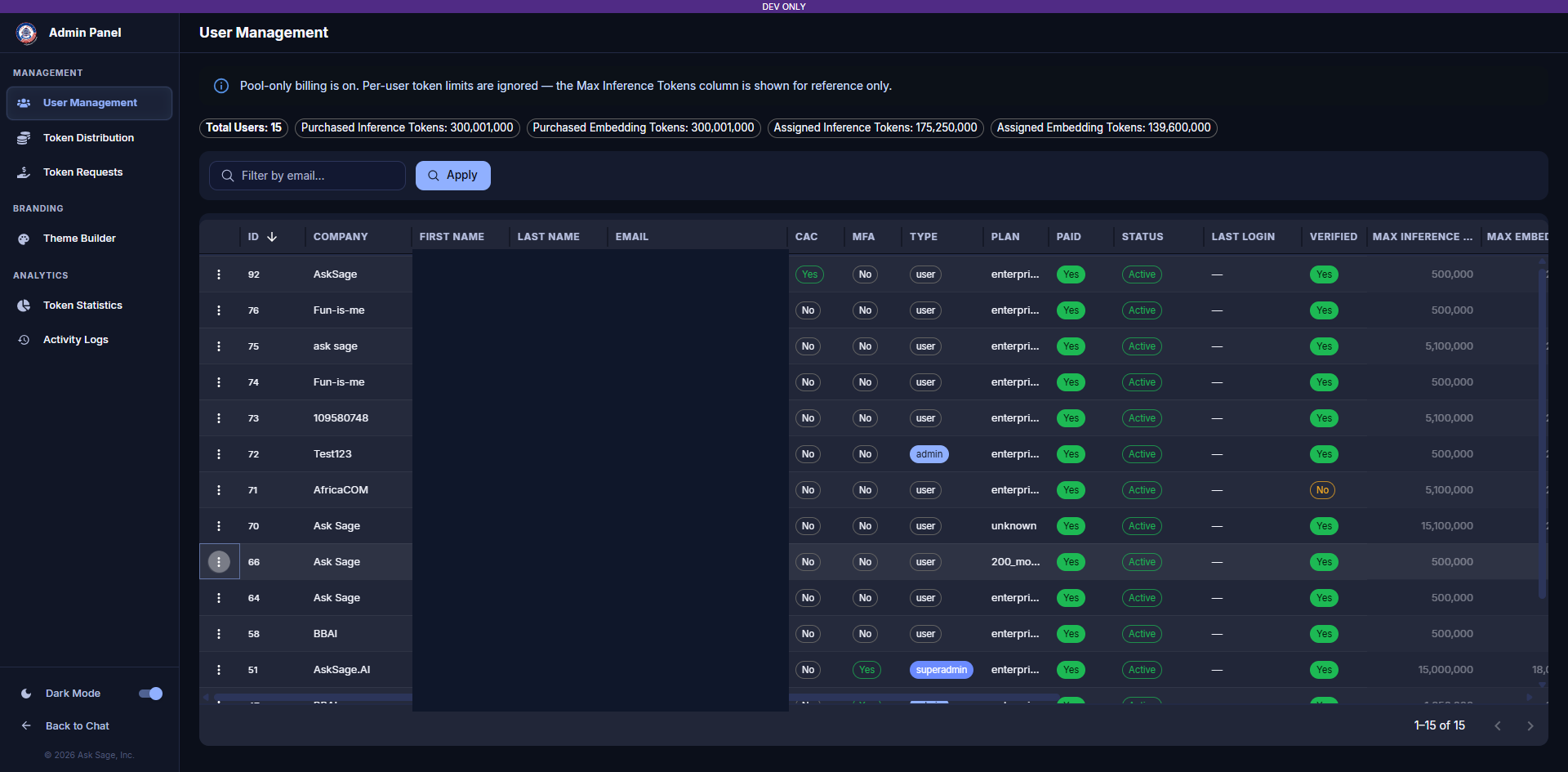Open row actions menu for user 51

219,670
